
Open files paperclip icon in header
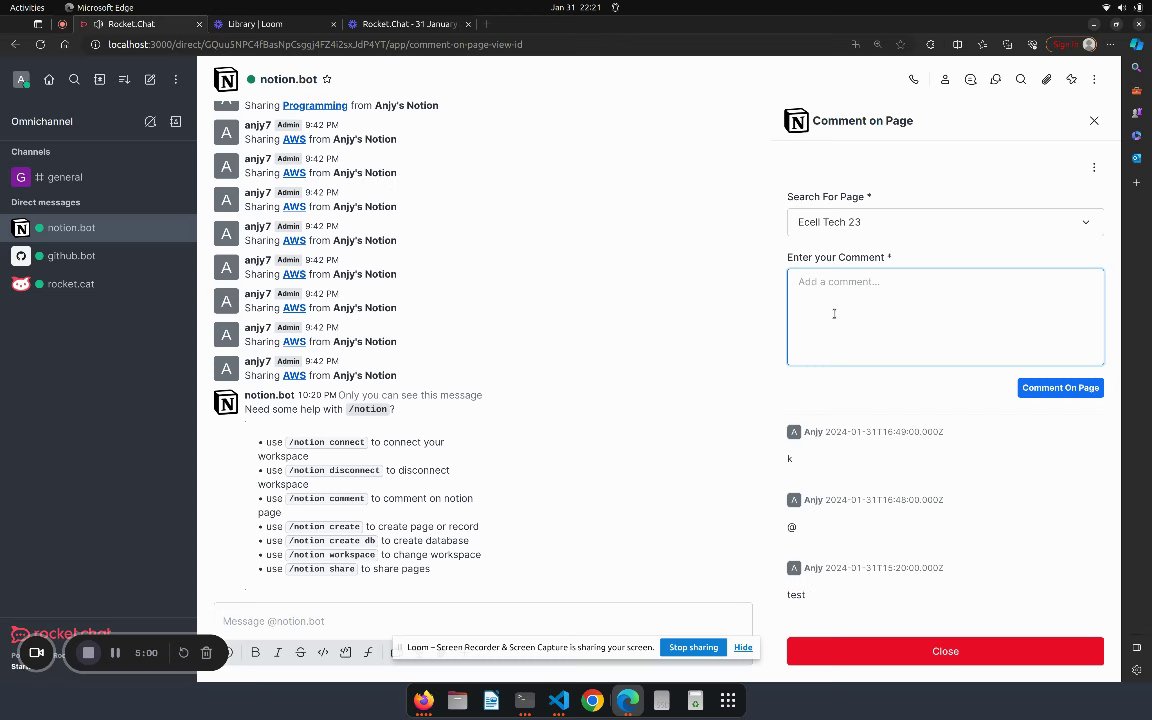[x=1046, y=79]
